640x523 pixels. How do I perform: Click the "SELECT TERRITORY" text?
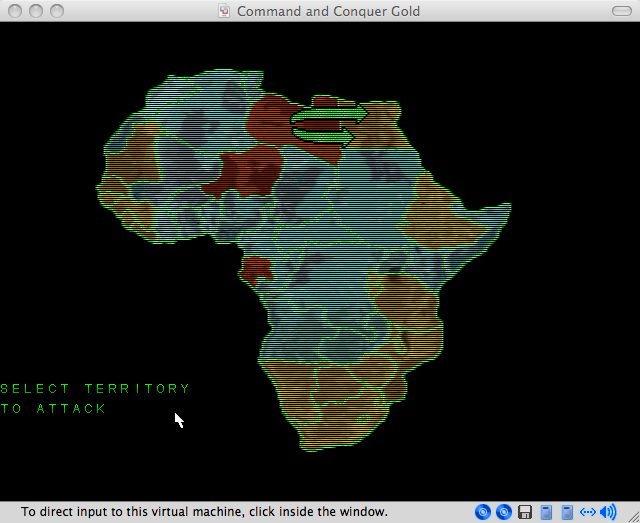[x=95, y=389]
